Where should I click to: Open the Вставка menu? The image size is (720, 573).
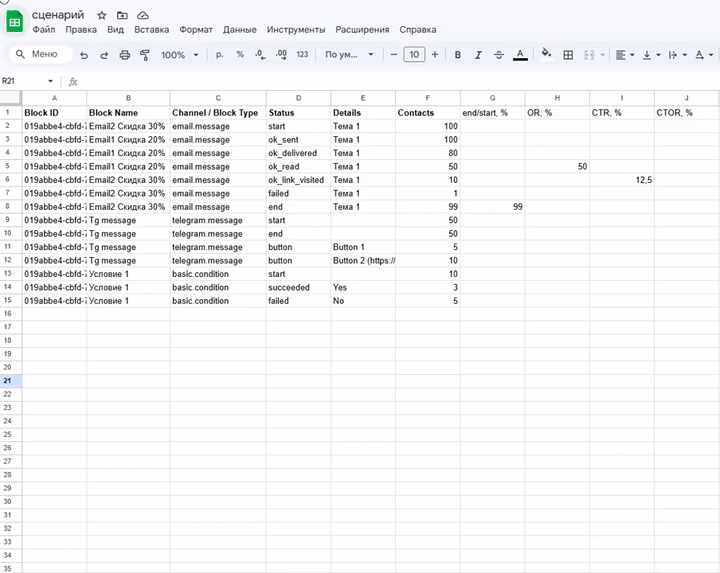click(x=150, y=30)
